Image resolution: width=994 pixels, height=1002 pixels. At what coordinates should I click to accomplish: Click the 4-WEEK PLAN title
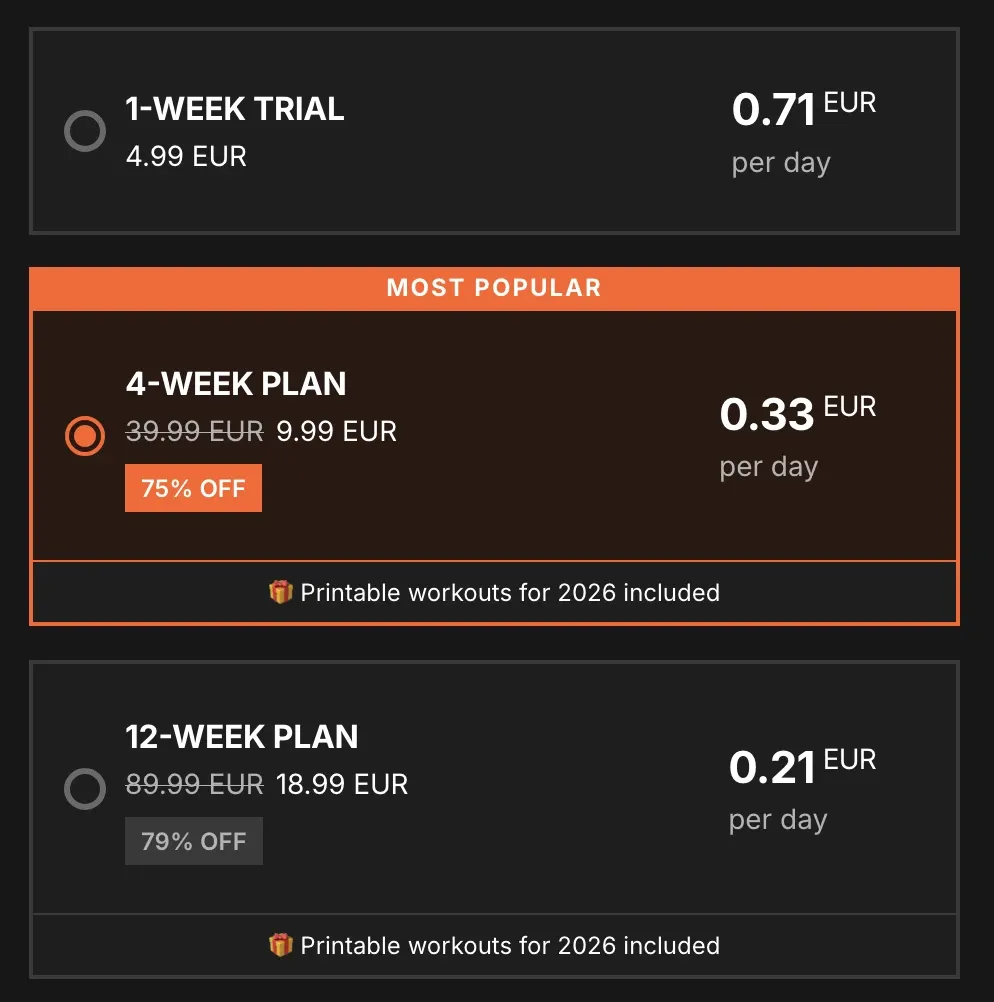tap(236, 383)
